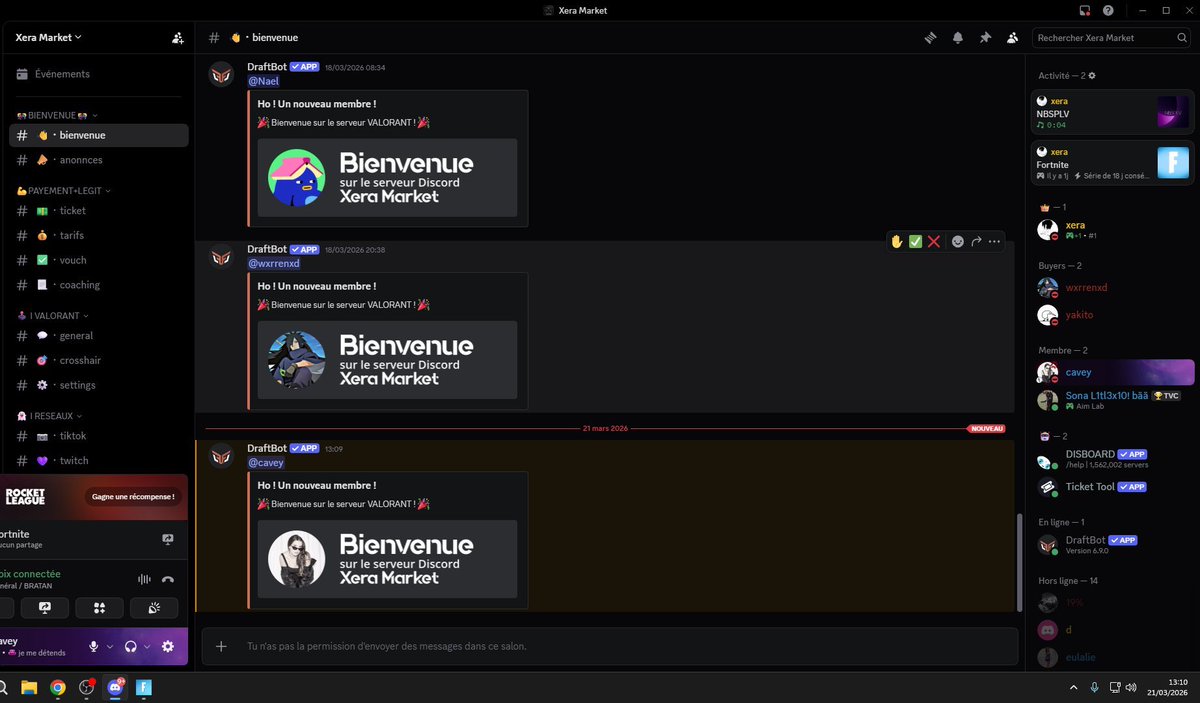Open notification settings bell icon
This screenshot has height=703, width=1200.
click(958, 37)
